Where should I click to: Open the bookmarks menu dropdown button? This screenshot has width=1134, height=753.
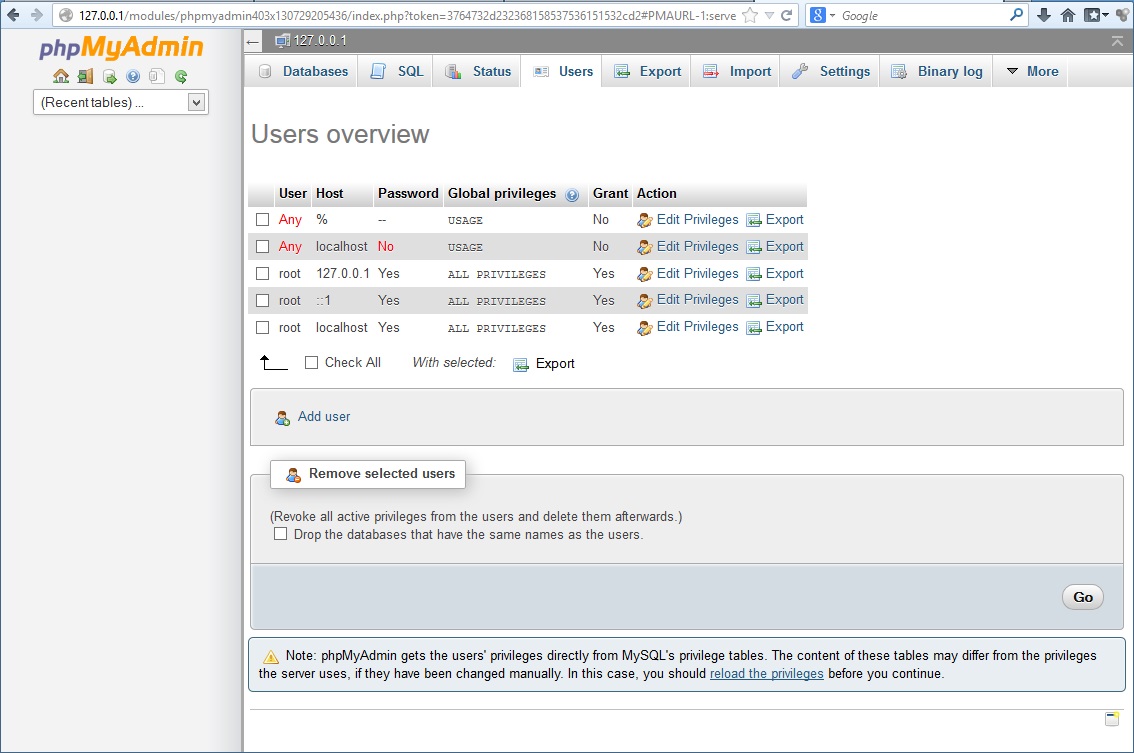point(1096,15)
